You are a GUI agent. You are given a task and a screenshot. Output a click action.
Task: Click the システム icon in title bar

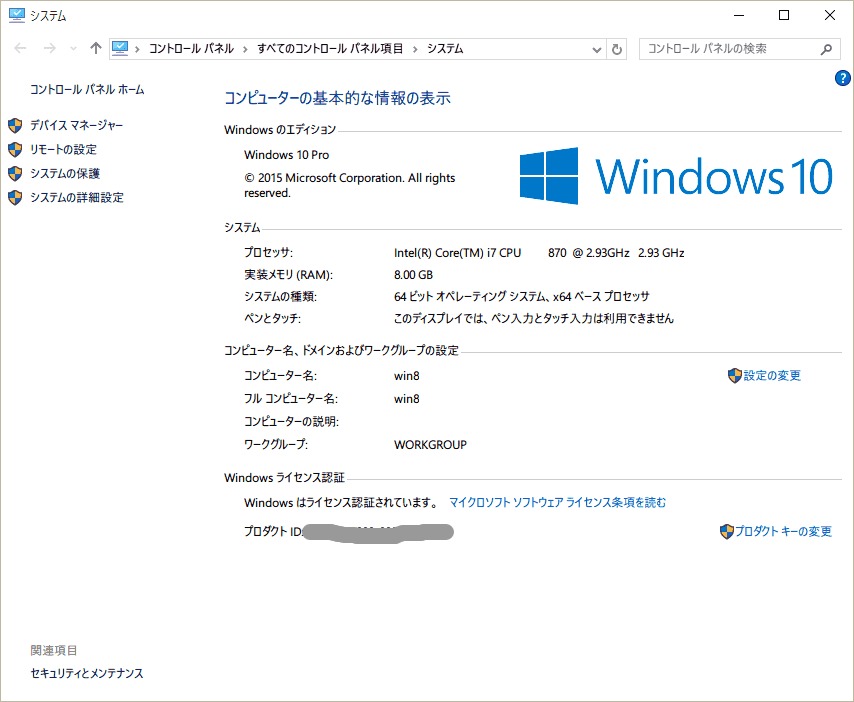click(16, 15)
